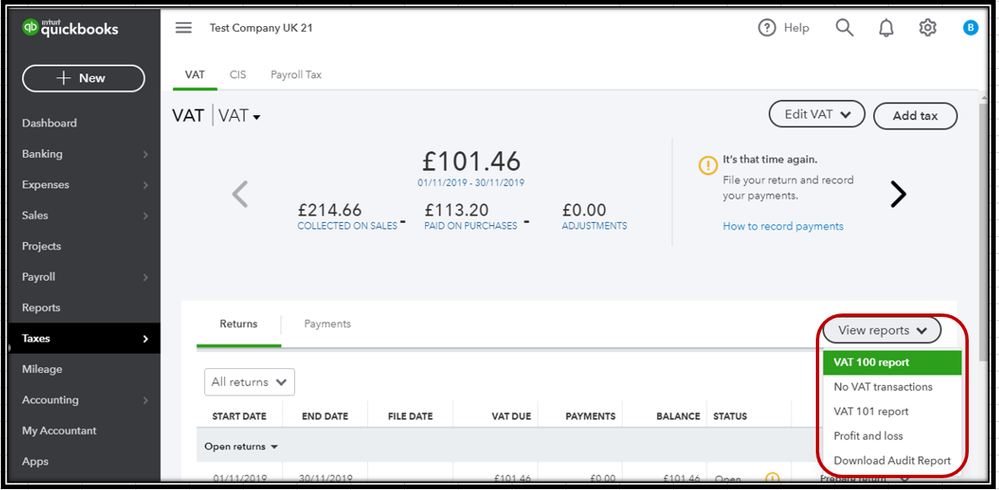Open the settings gear icon
The width and height of the screenshot is (999, 490).
(x=928, y=28)
